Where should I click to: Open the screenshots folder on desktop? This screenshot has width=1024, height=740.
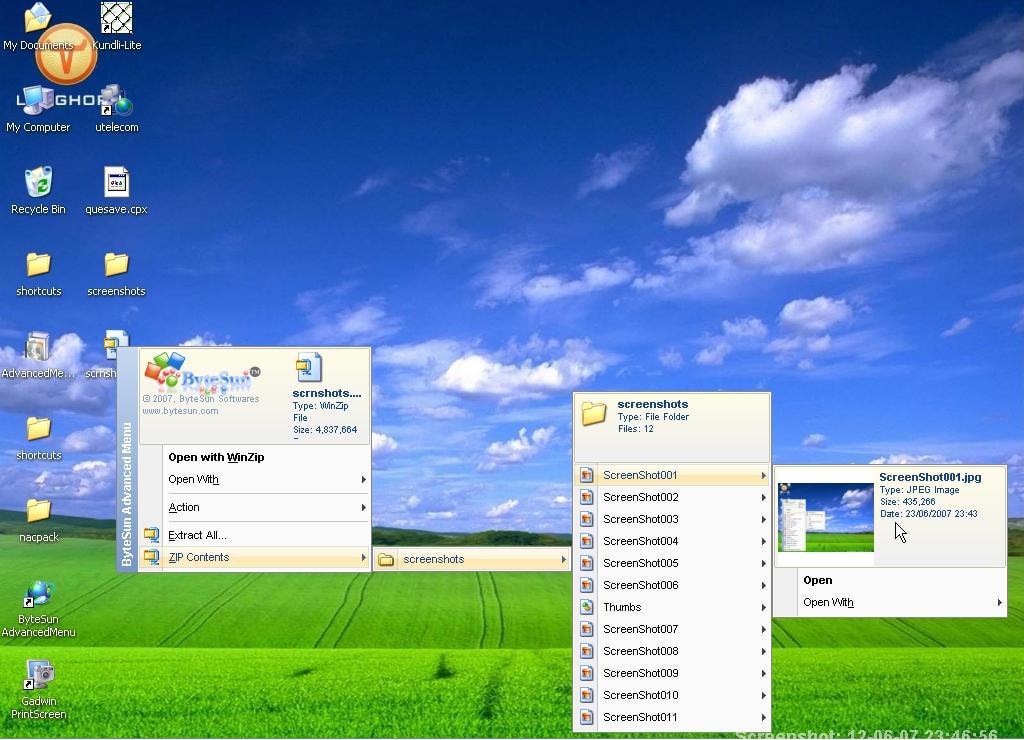click(116, 266)
